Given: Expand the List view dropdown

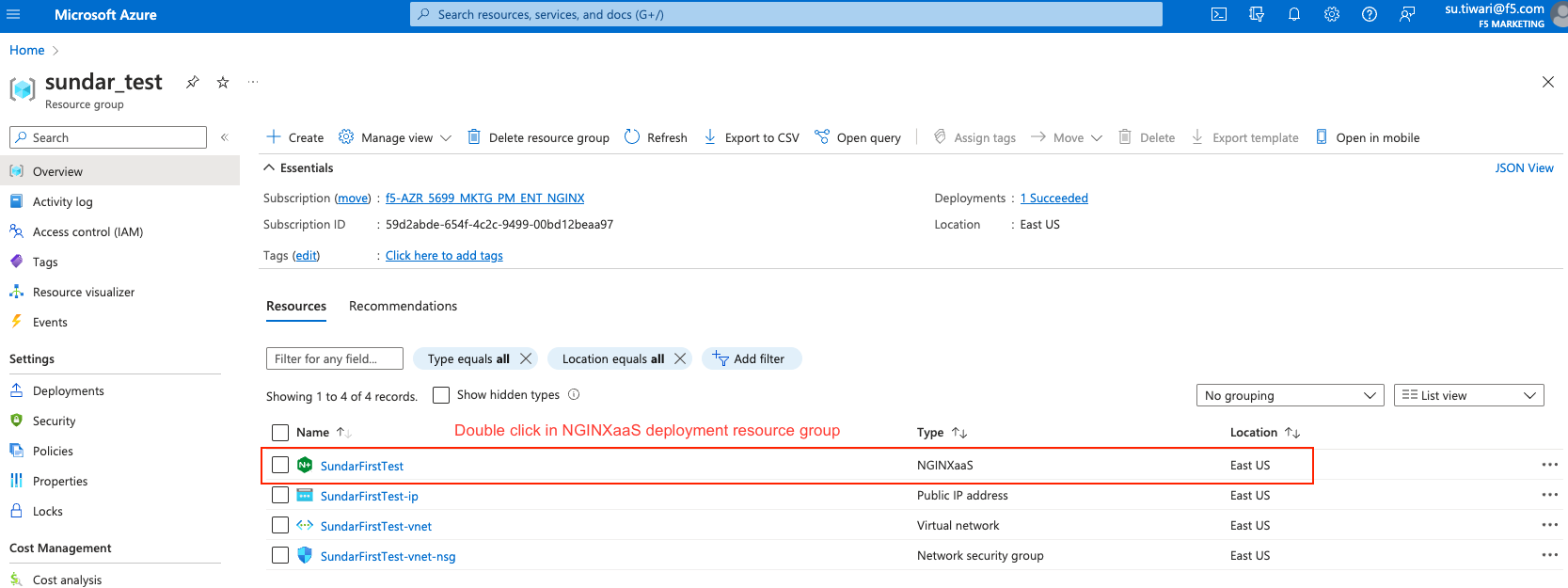Looking at the screenshot, I should tap(1468, 395).
